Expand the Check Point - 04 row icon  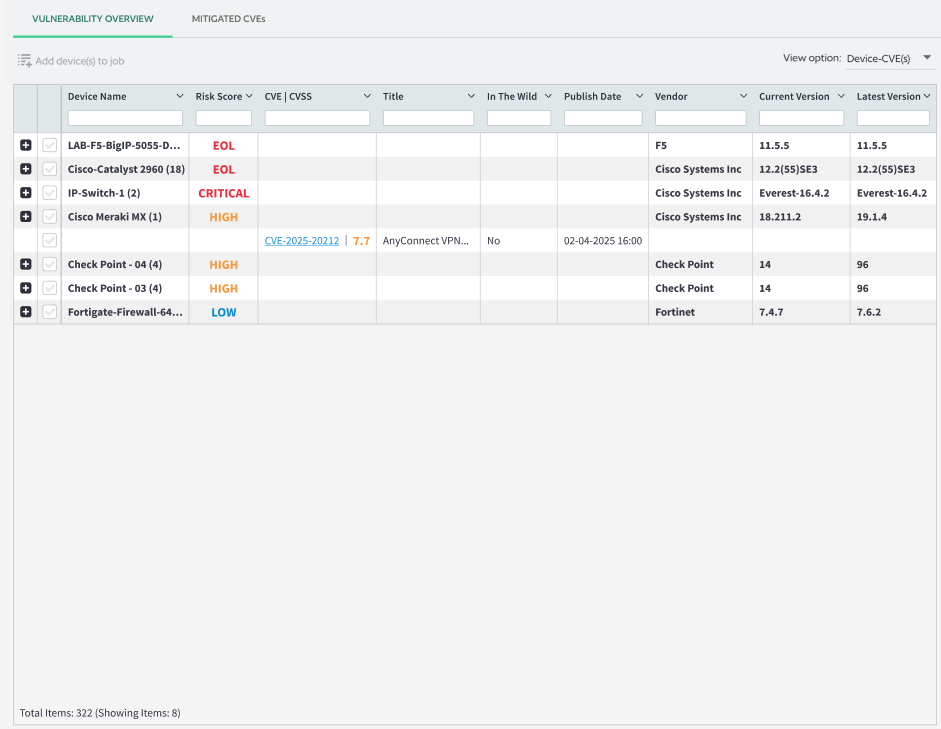point(26,265)
